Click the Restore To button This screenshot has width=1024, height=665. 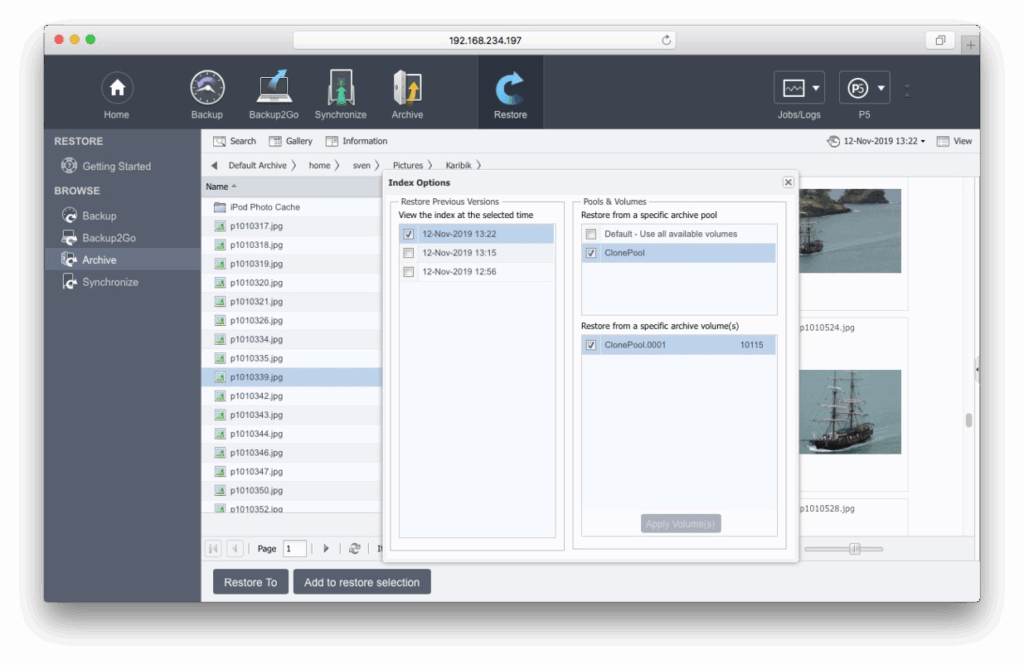click(x=250, y=582)
